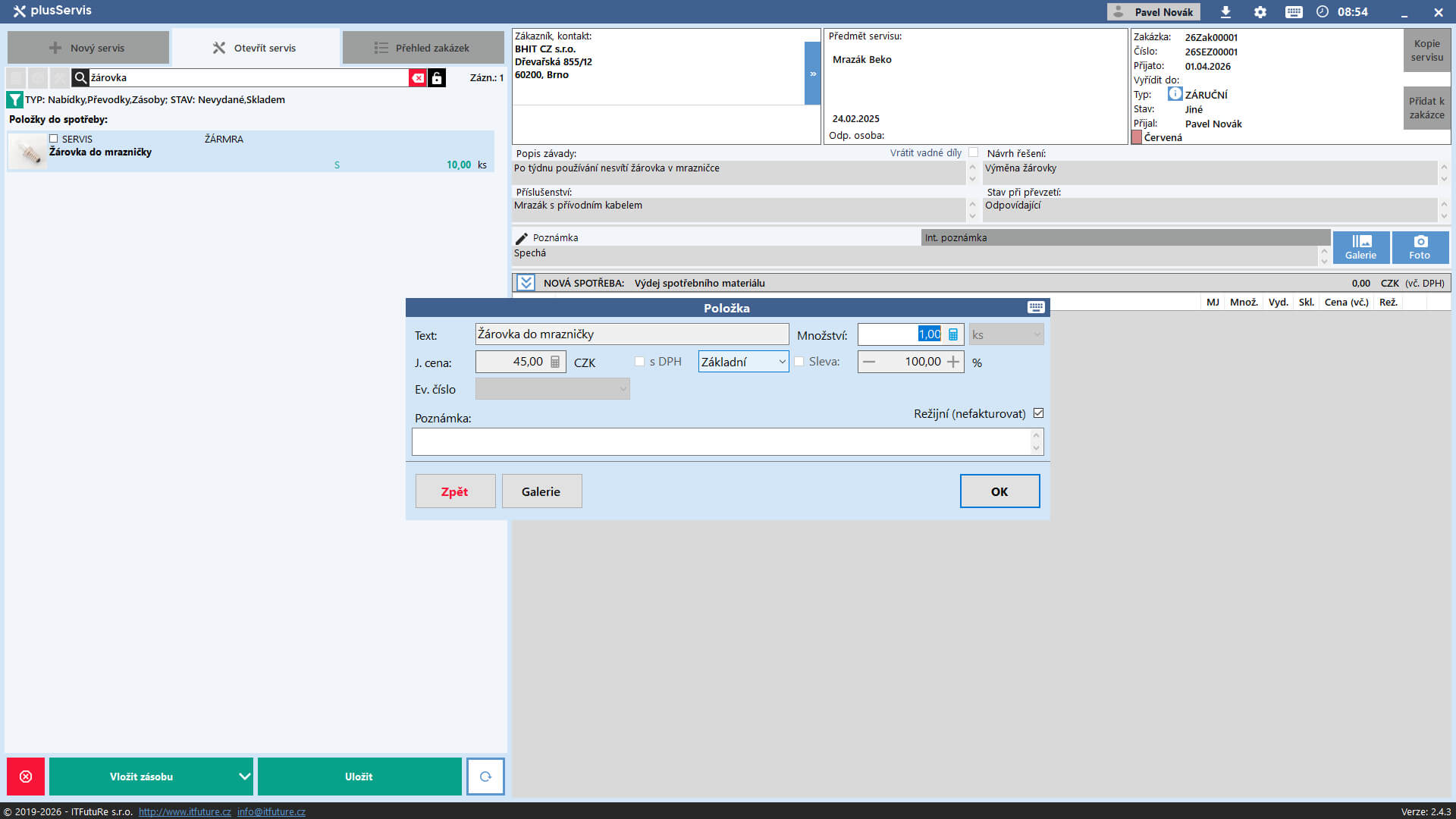Confirm the dialog with OK

(x=999, y=491)
